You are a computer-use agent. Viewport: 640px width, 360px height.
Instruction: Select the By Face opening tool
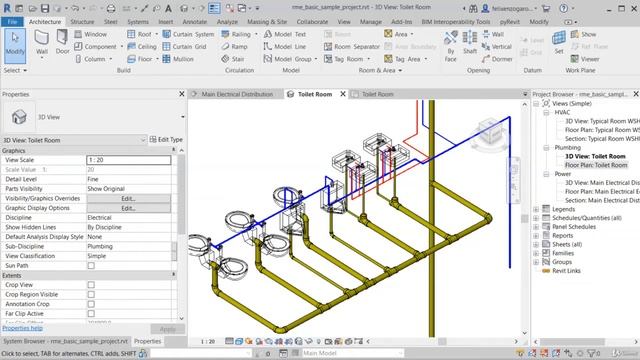coord(451,47)
